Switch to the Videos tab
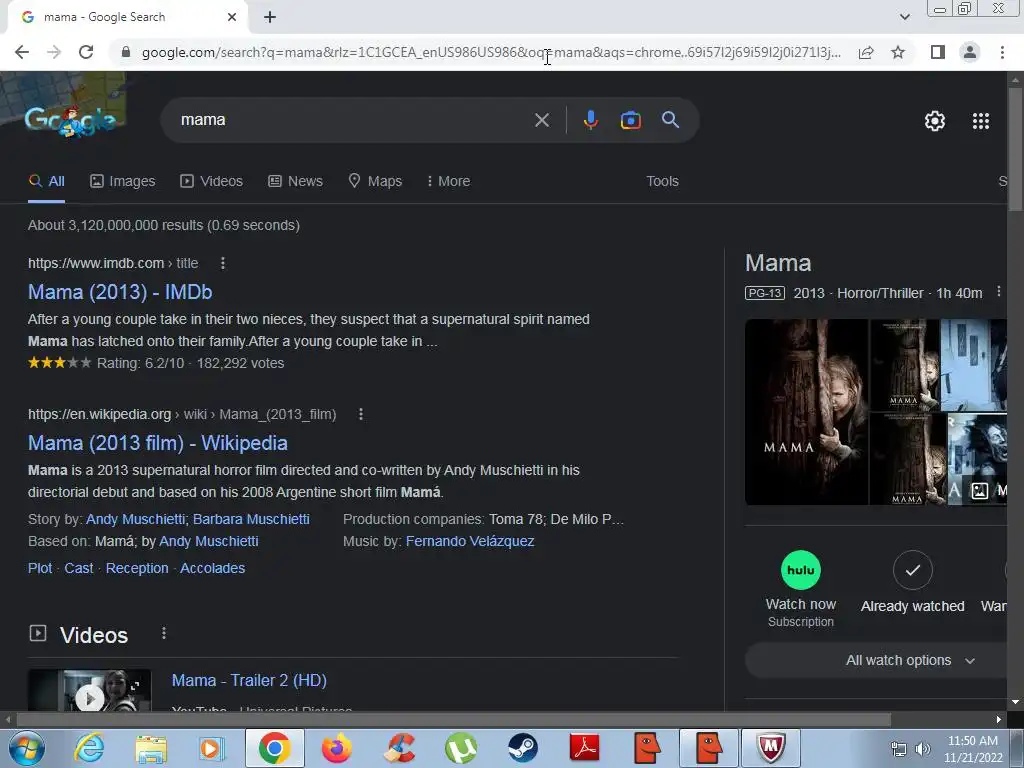Viewport: 1024px width, 768px height. click(212, 182)
